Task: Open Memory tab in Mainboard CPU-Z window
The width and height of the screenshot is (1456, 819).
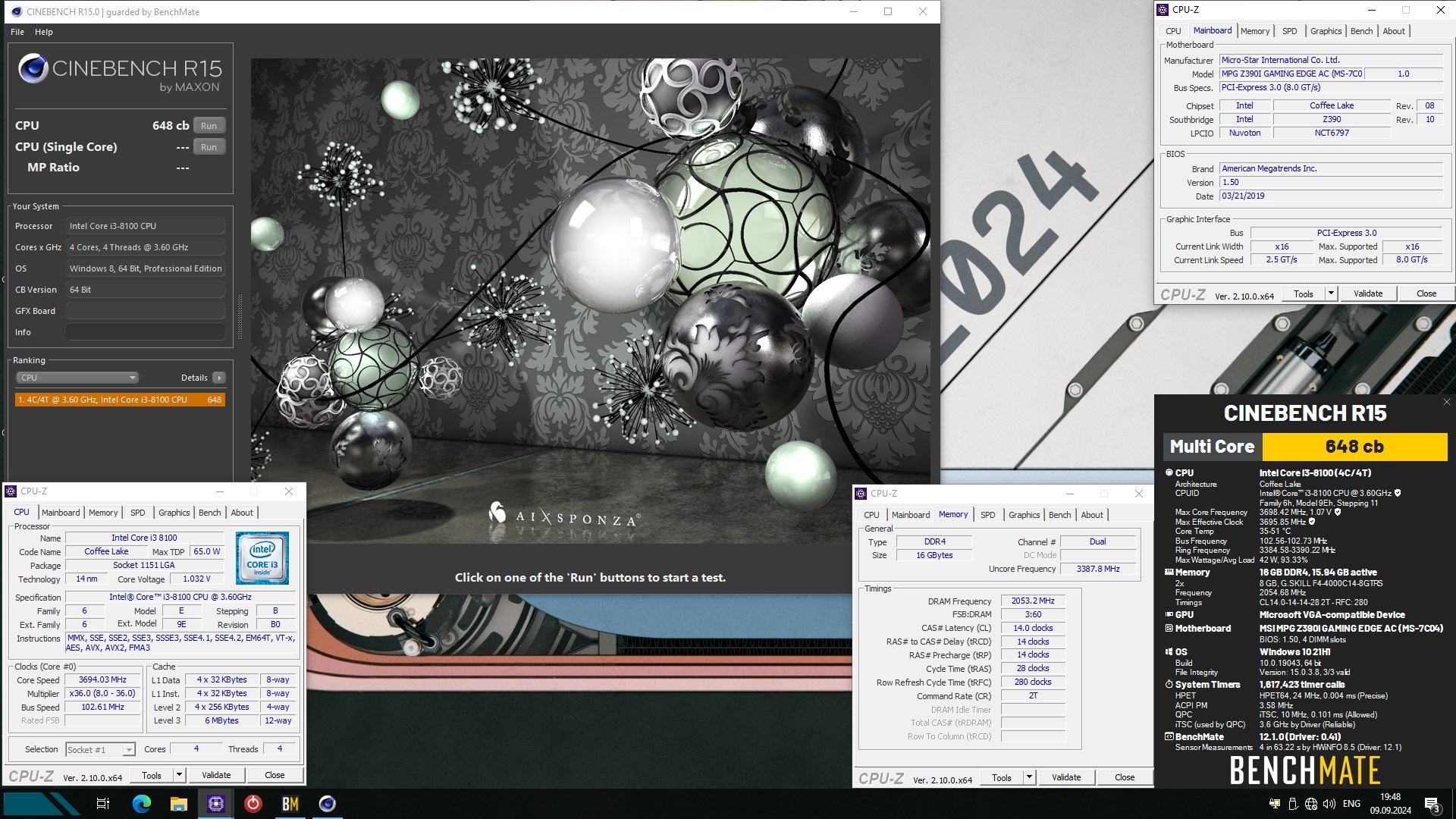Action: [x=1254, y=31]
